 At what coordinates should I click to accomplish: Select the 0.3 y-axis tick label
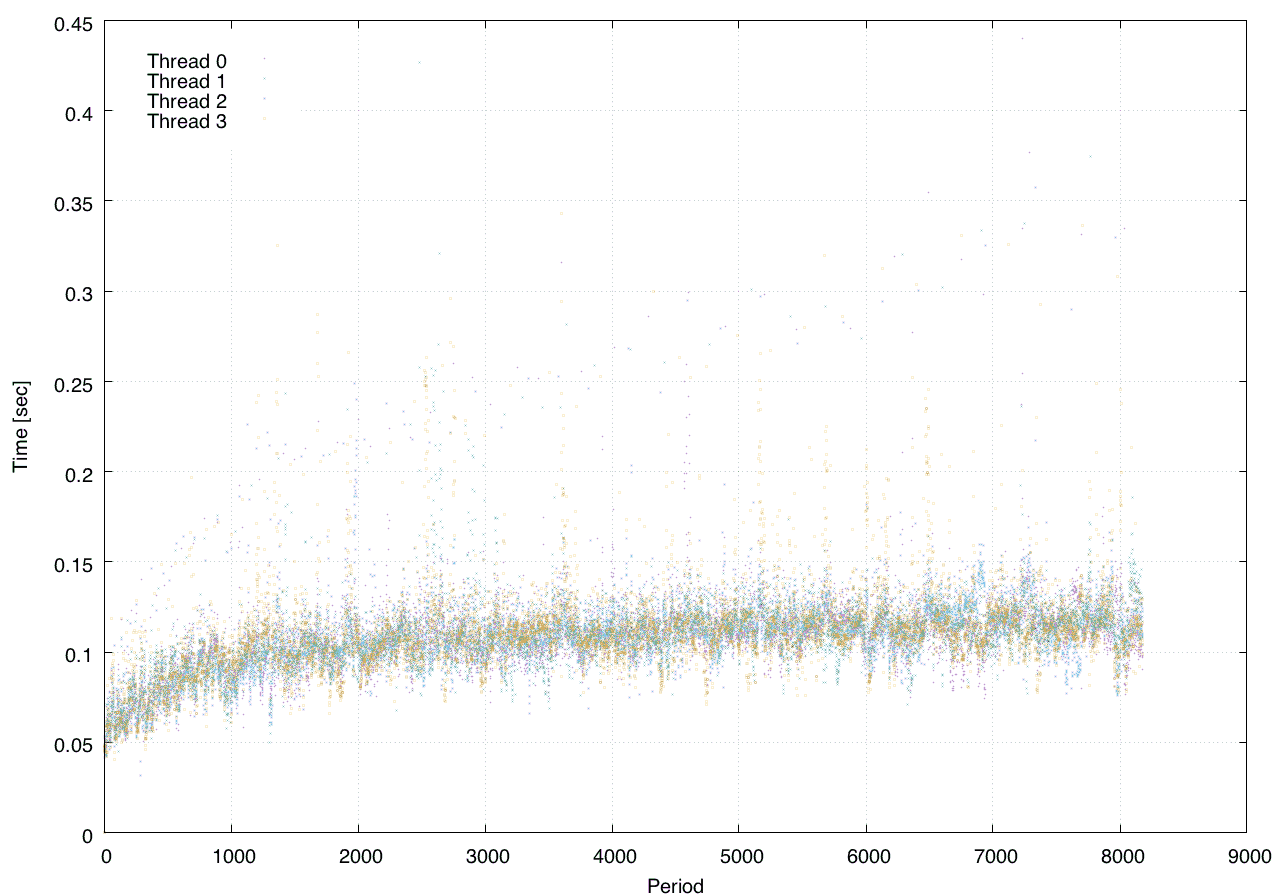click(x=80, y=292)
